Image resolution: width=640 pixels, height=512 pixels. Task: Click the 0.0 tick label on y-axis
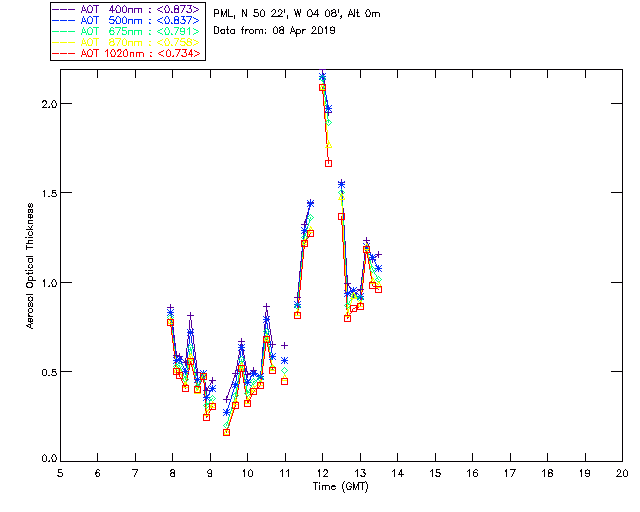click(45, 459)
